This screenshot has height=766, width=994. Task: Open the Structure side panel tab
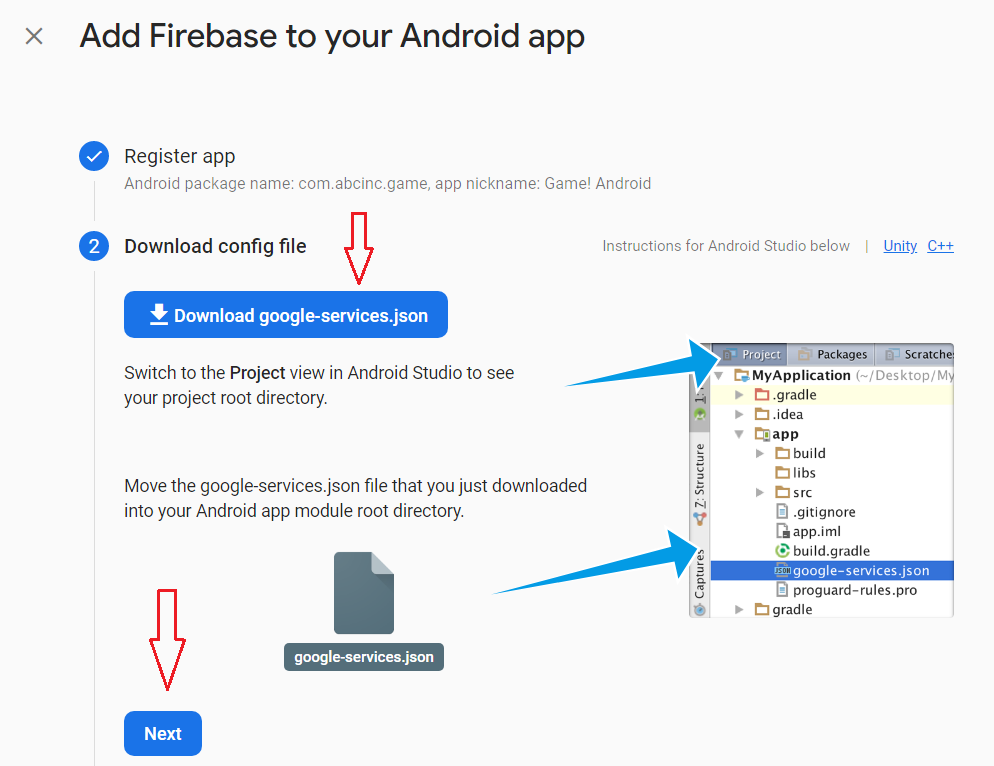(x=700, y=478)
